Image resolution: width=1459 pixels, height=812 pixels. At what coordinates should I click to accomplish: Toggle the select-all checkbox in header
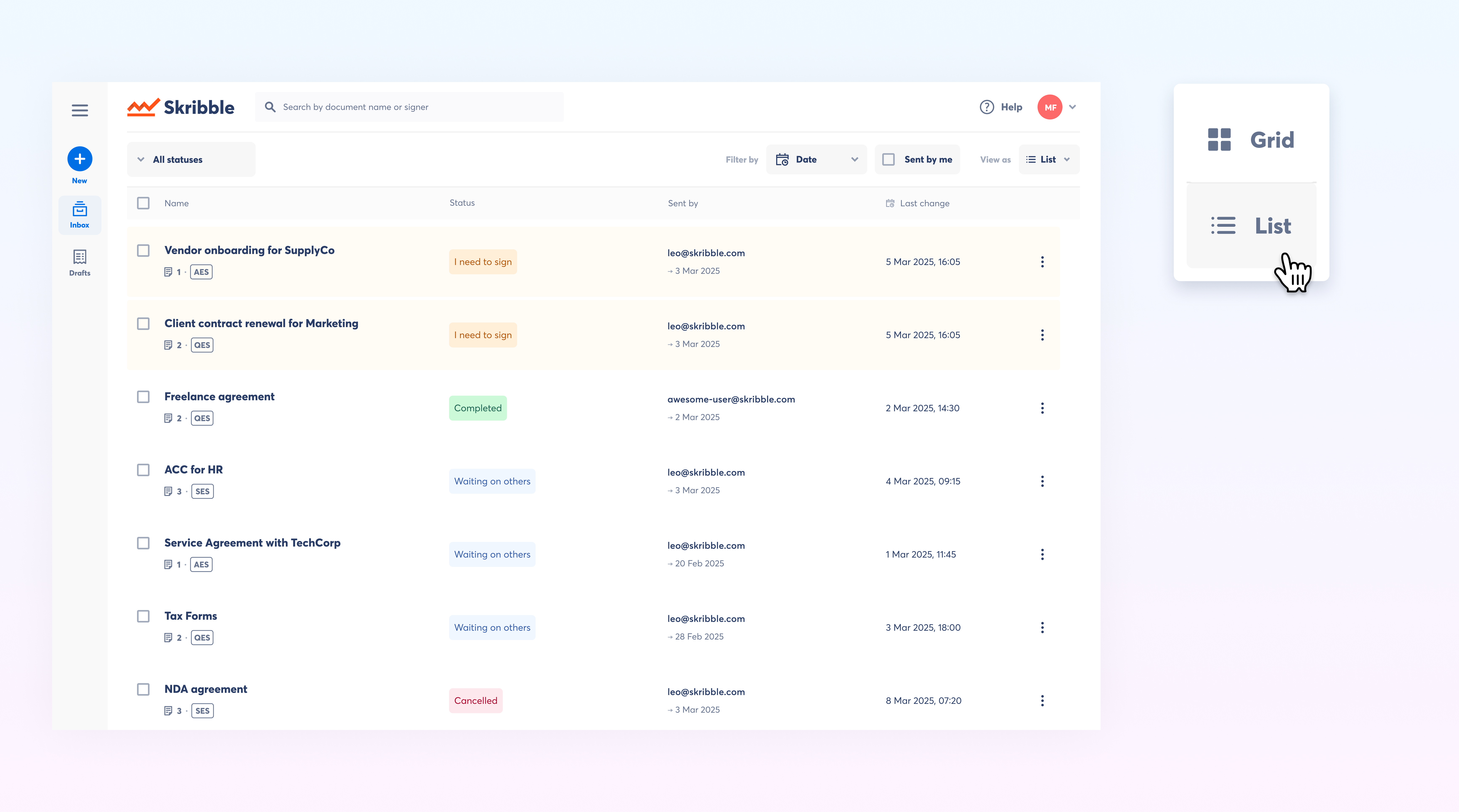(143, 203)
